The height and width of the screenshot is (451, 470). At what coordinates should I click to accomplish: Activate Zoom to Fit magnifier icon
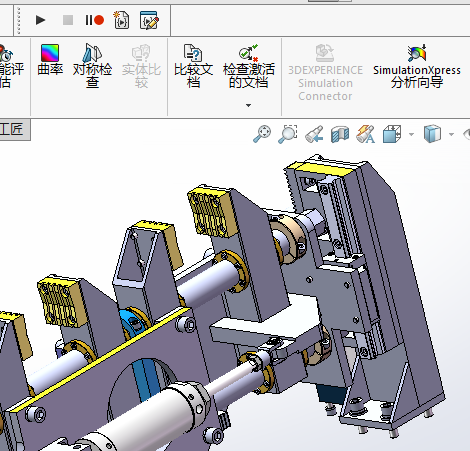click(262, 134)
